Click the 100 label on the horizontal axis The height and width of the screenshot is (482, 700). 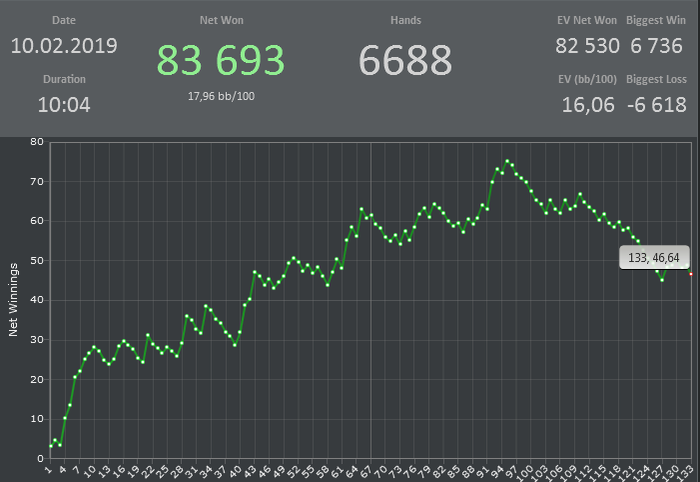[x=525, y=473]
